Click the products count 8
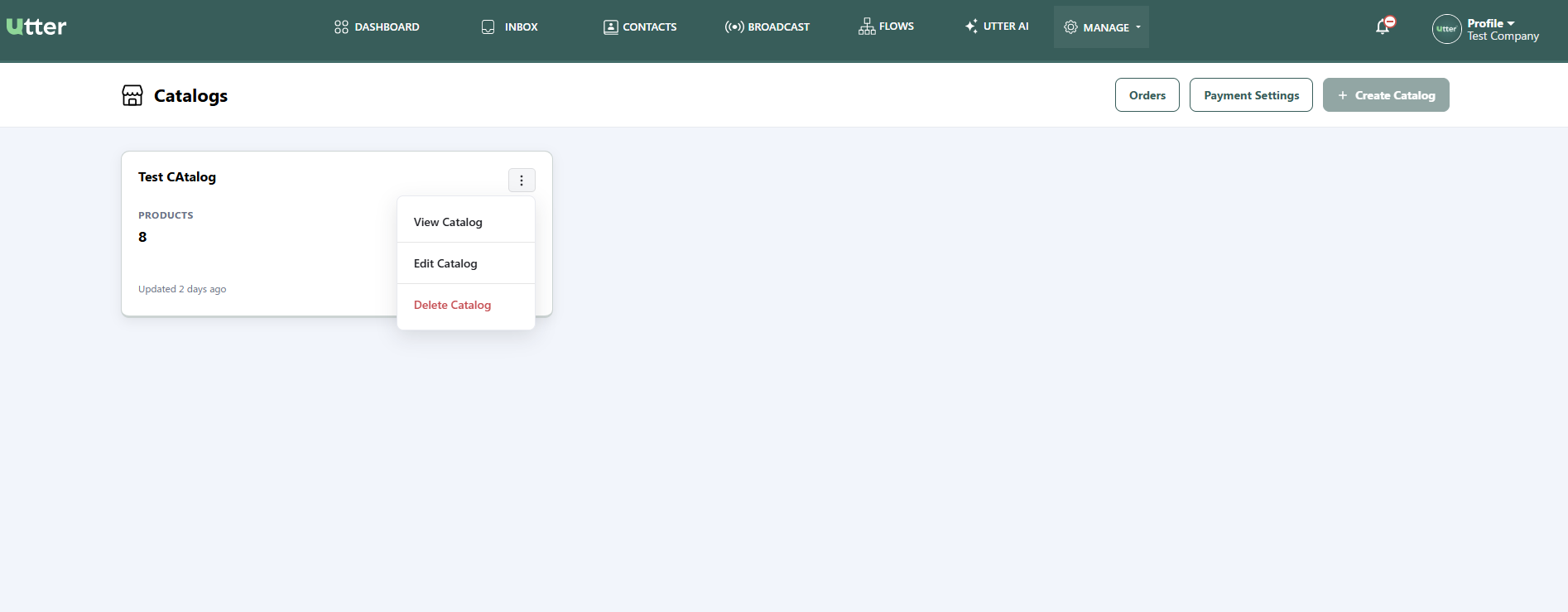Screen dimensions: 1568x612 coord(142,237)
